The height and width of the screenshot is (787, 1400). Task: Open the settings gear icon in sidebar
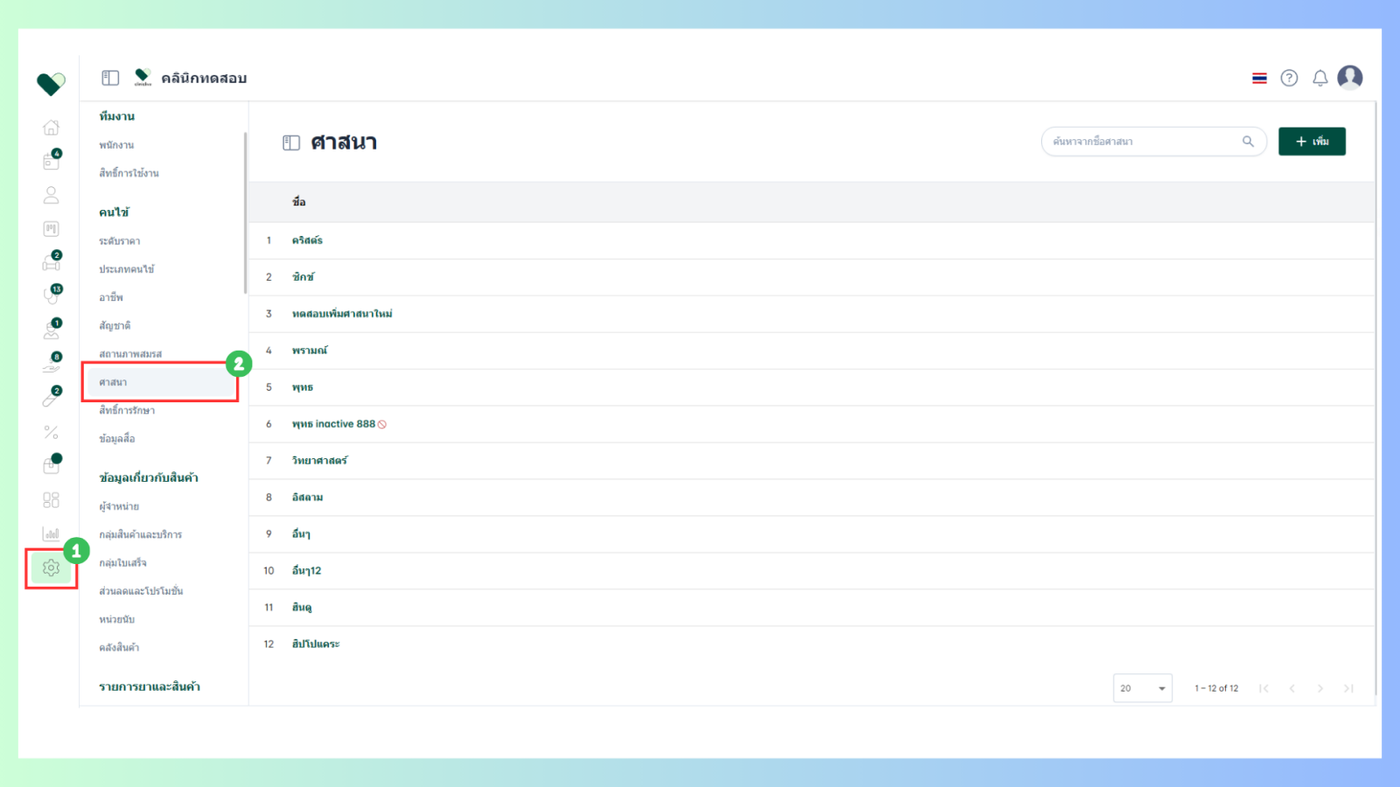click(51, 568)
